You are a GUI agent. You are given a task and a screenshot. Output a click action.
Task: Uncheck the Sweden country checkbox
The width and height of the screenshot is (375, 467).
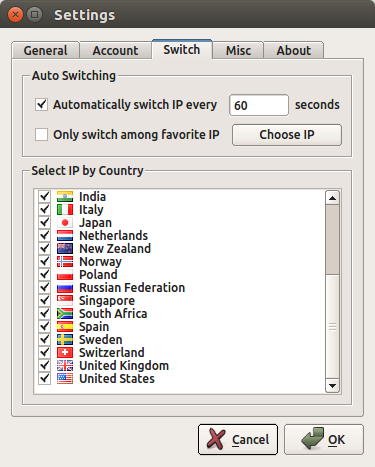(44, 340)
